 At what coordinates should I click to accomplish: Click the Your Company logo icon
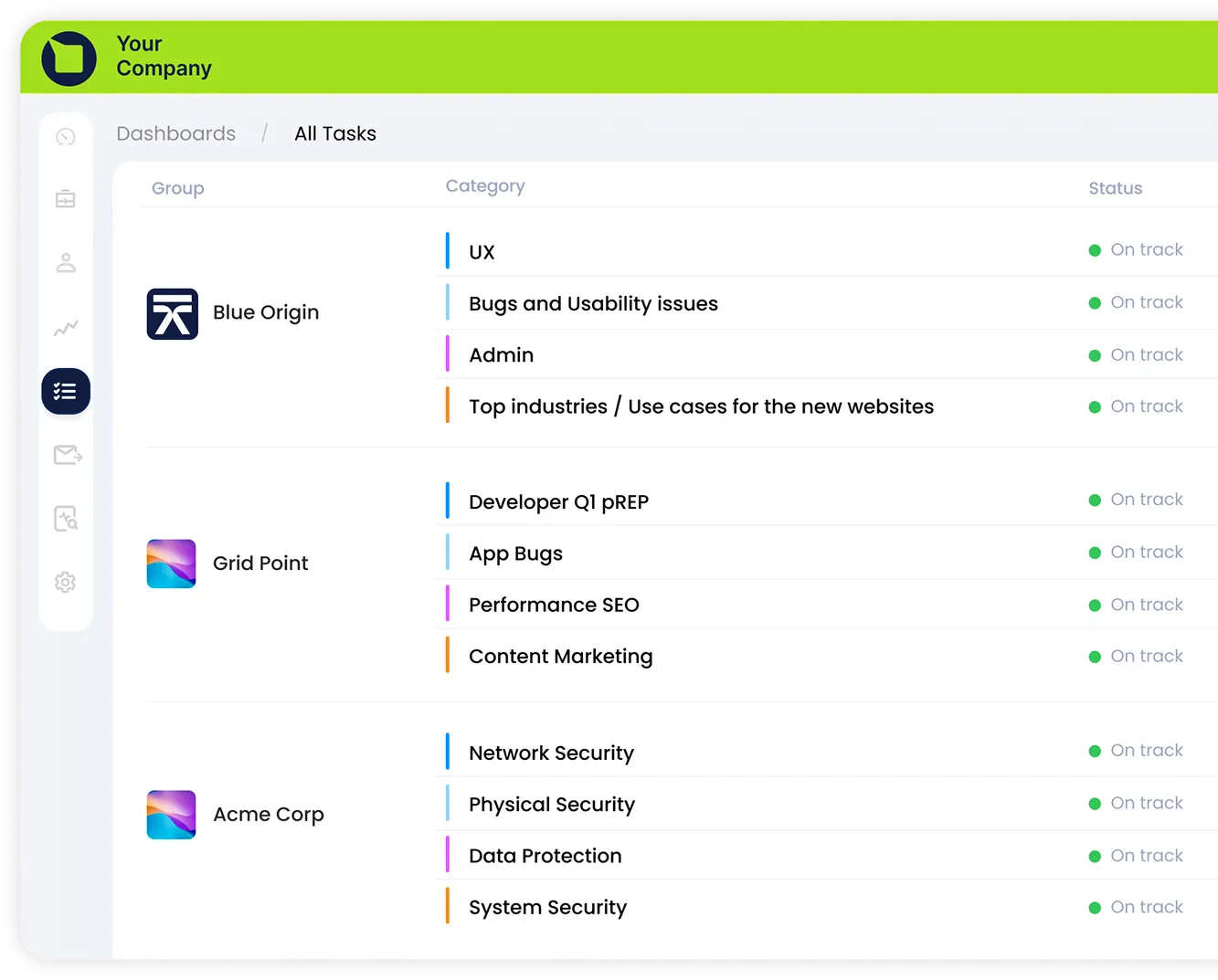69,58
